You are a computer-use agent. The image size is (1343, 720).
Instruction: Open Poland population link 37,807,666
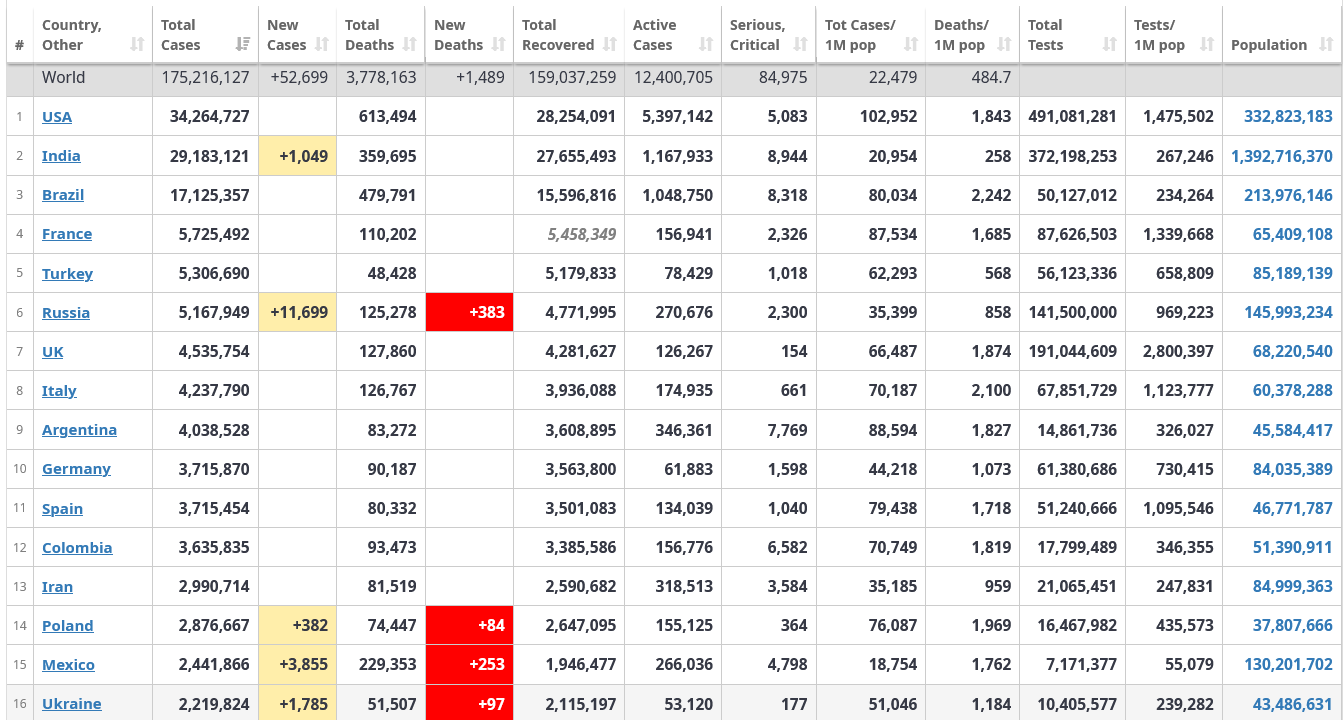pos(1293,626)
